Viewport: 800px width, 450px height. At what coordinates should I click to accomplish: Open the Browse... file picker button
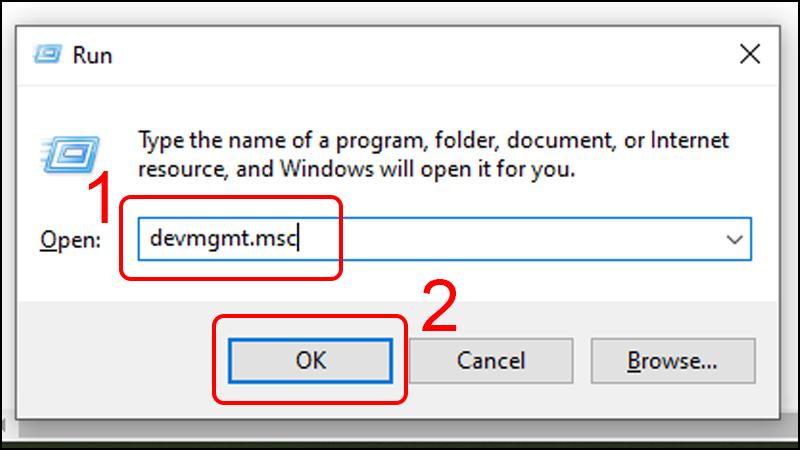pos(671,359)
